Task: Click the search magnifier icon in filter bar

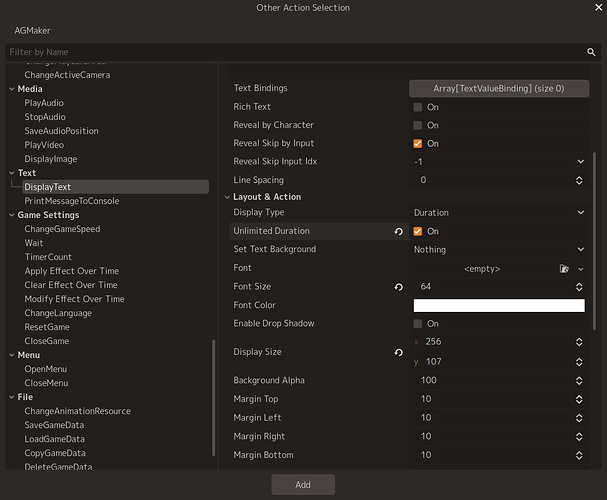Action: [591, 52]
